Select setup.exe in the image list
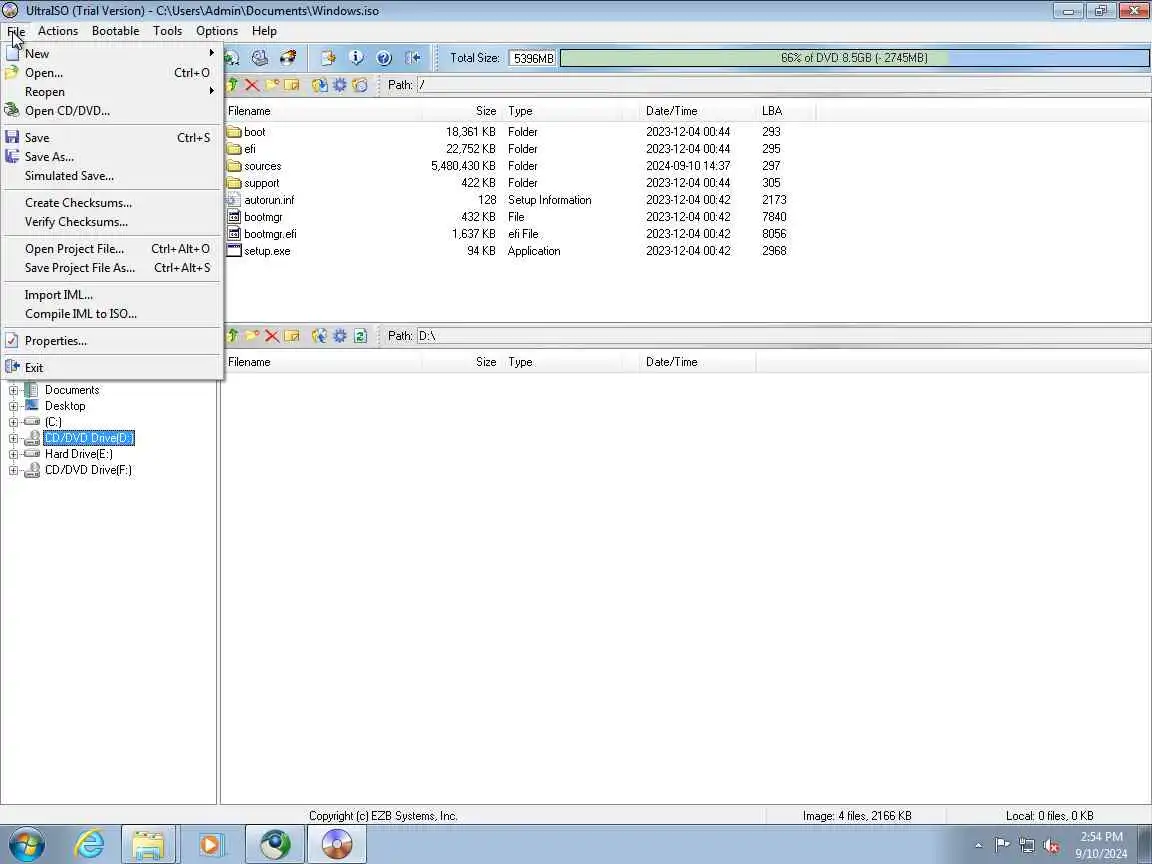Image resolution: width=1152 pixels, height=864 pixels. [x=507, y=251]
